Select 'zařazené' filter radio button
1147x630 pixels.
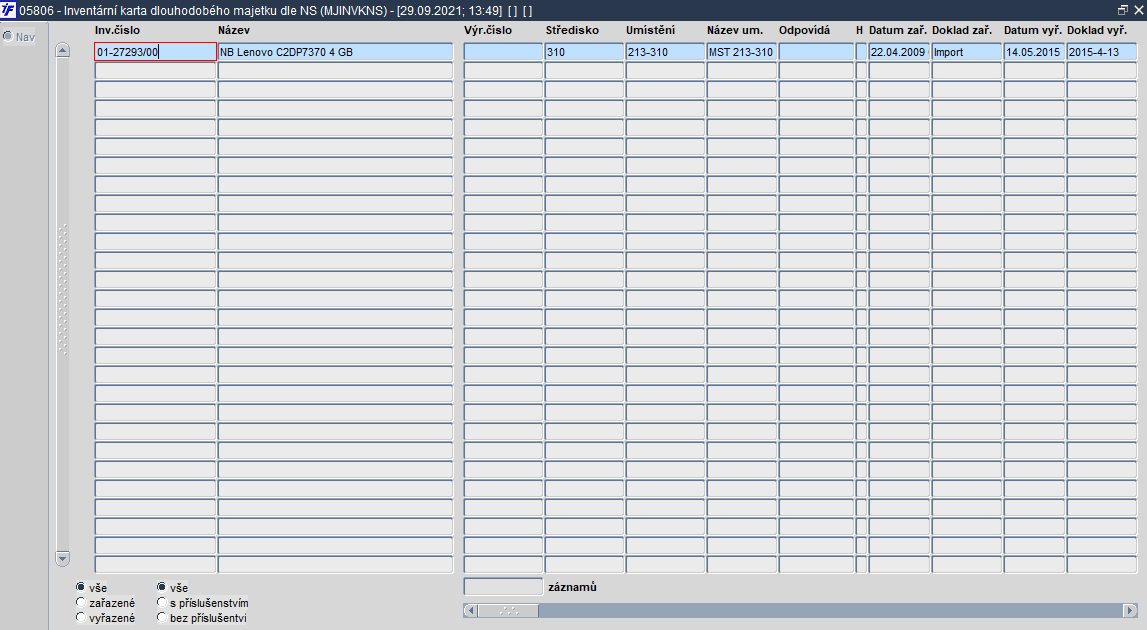[x=80, y=602]
